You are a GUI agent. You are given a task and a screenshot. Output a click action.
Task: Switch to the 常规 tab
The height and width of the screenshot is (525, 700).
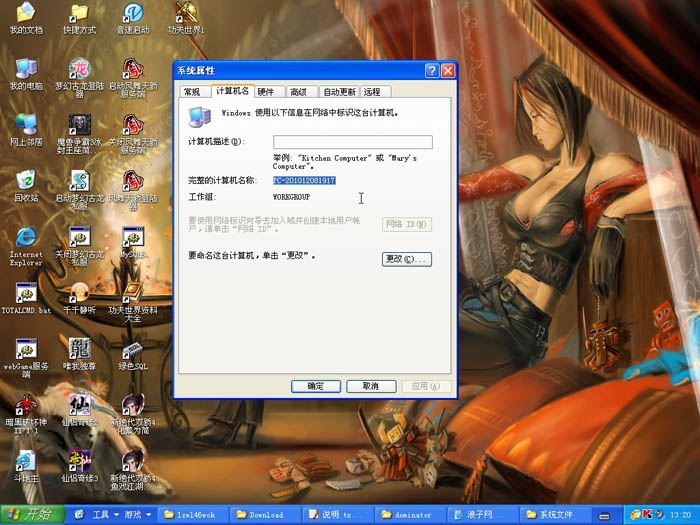pyautogui.click(x=192, y=92)
